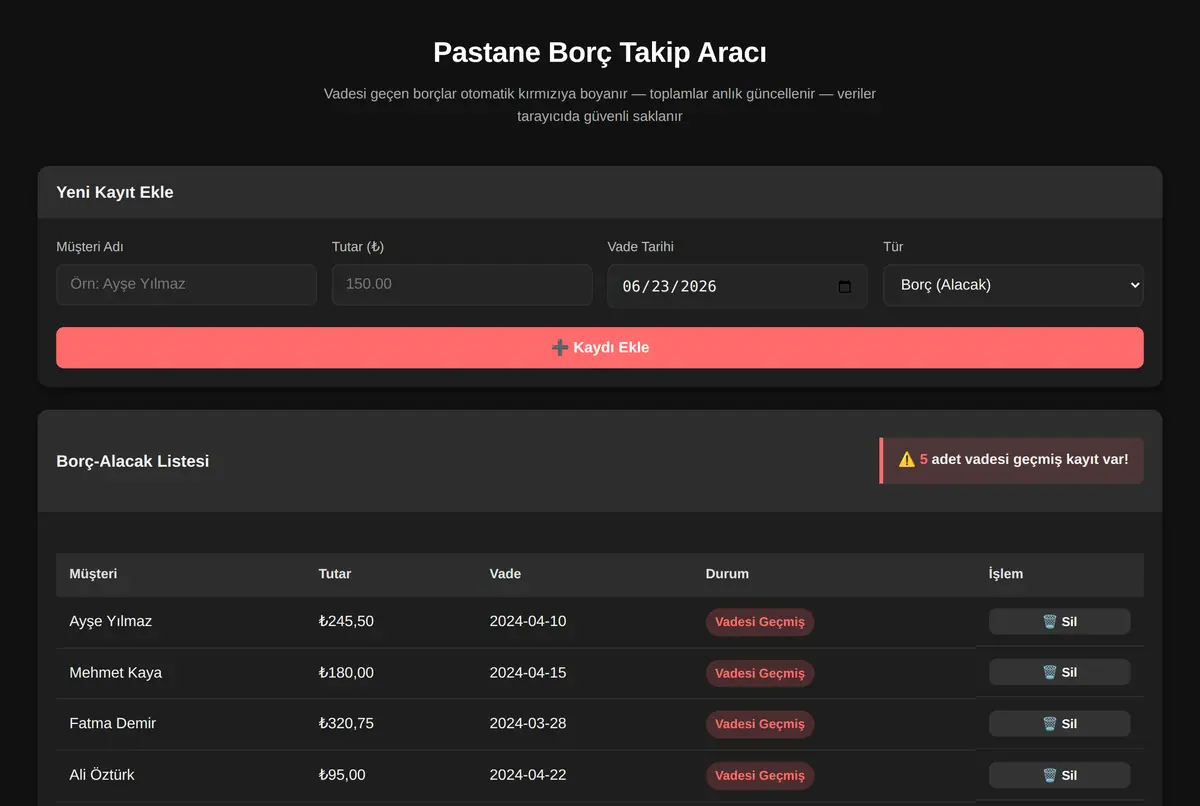1200x806 pixels.
Task: Click the Müşteri column header
Action: pyautogui.click(x=93, y=574)
